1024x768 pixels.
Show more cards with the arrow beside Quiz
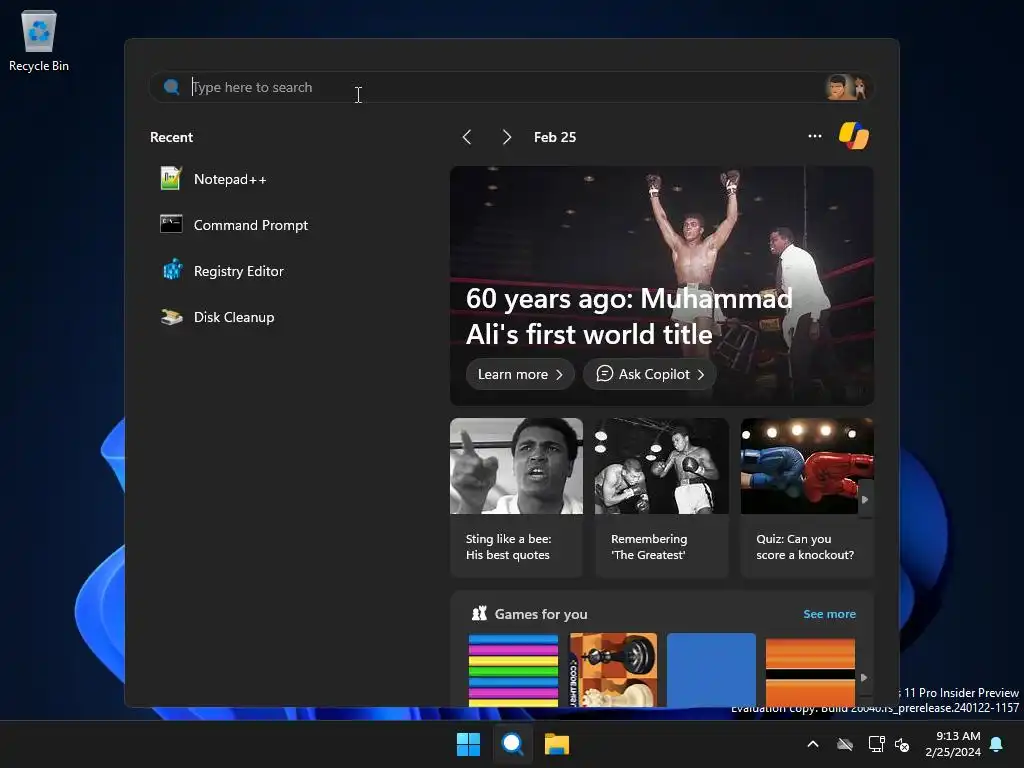point(865,500)
